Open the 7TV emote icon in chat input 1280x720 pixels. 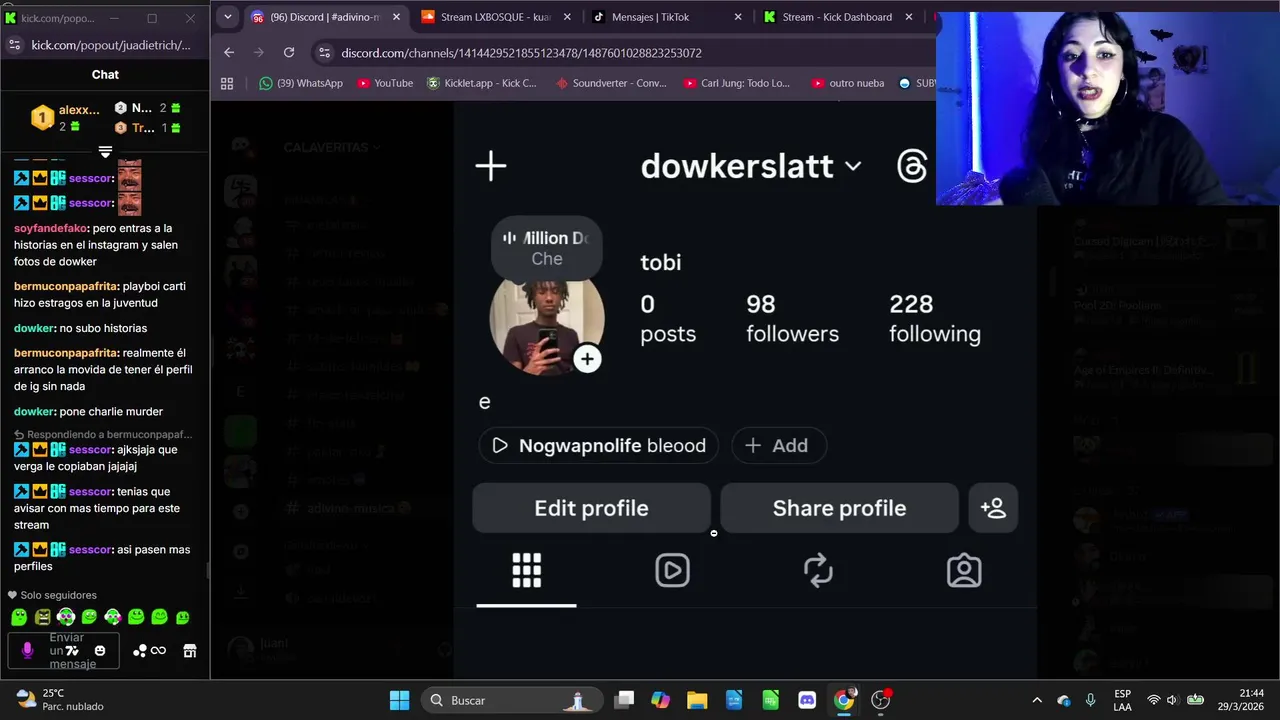pos(72,651)
